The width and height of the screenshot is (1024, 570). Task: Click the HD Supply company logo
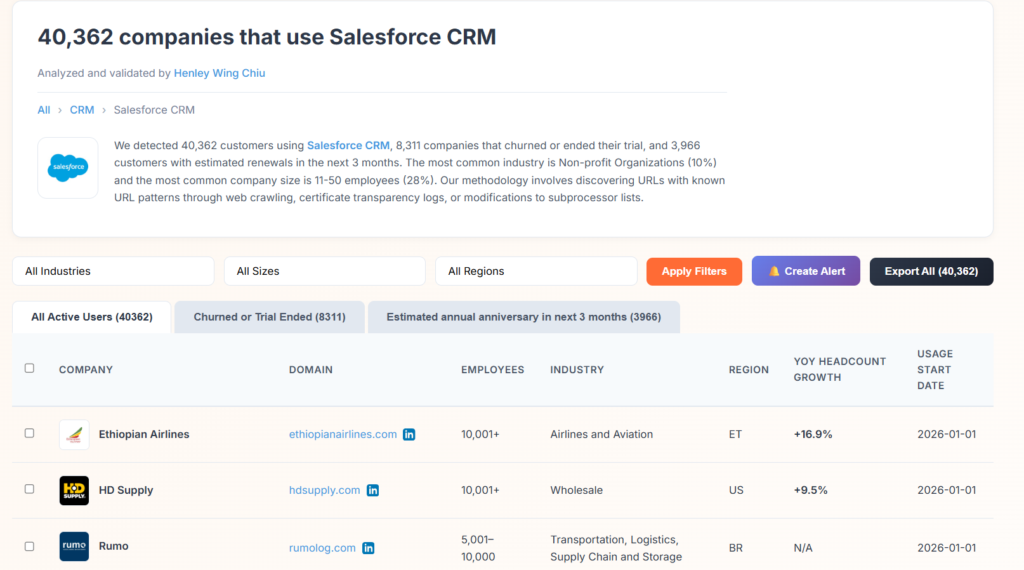(74, 491)
